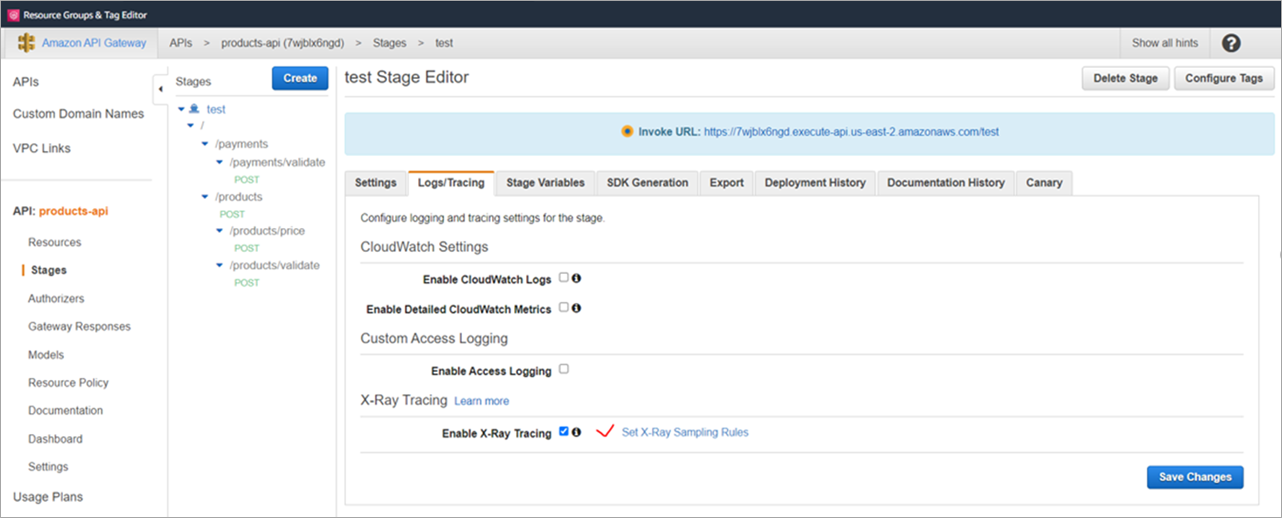Open Authorizers in the left navigation
This screenshot has width=1282, height=518.
point(56,298)
